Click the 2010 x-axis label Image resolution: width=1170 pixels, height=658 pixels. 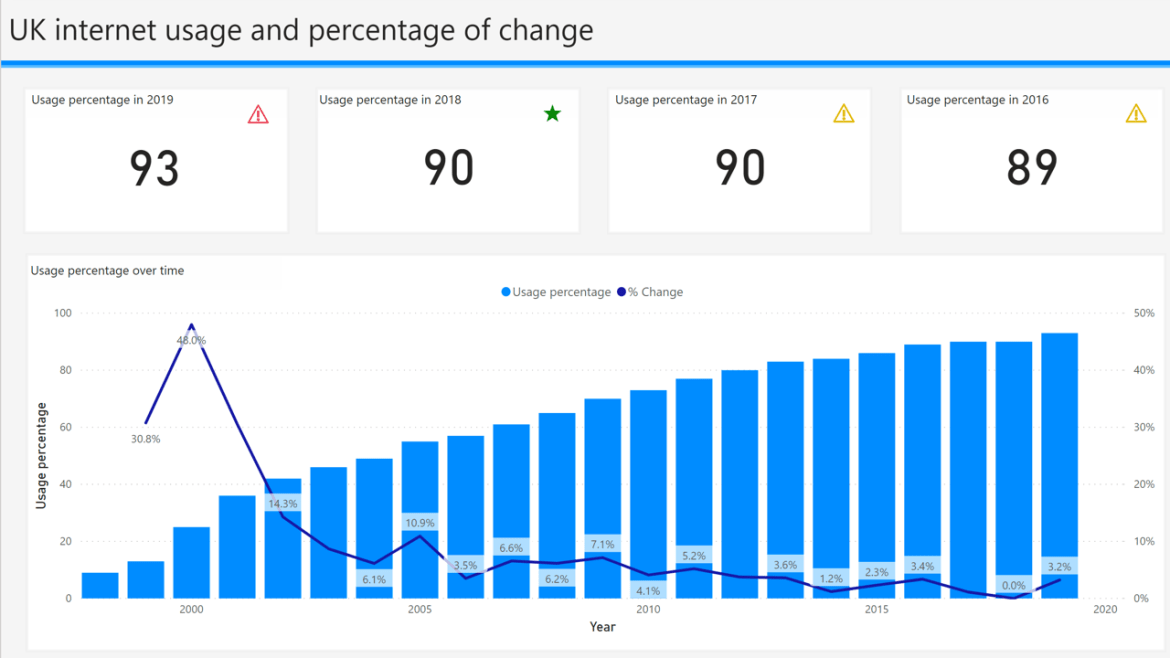click(x=648, y=610)
